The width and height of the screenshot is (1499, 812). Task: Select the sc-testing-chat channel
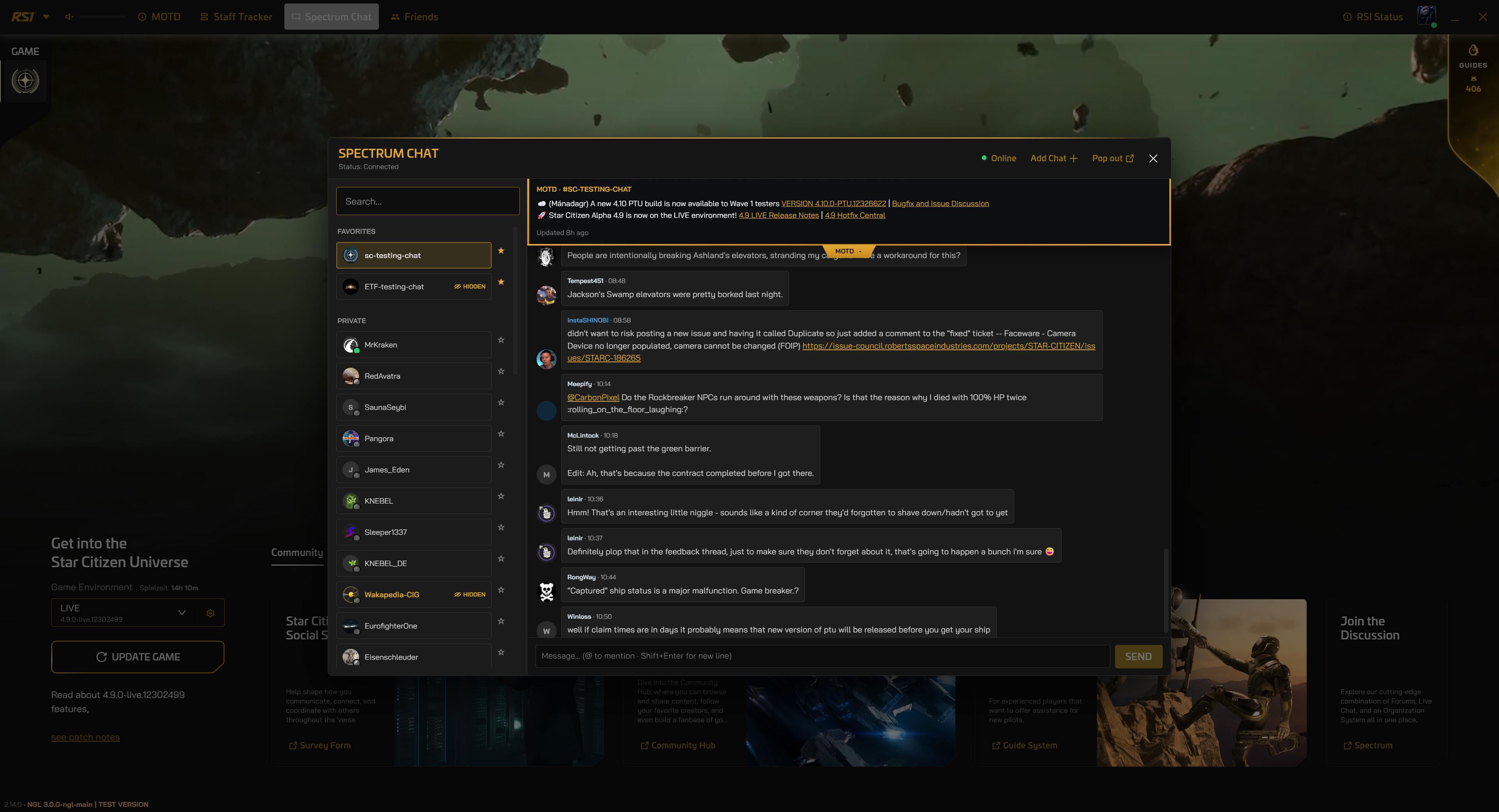click(x=414, y=255)
